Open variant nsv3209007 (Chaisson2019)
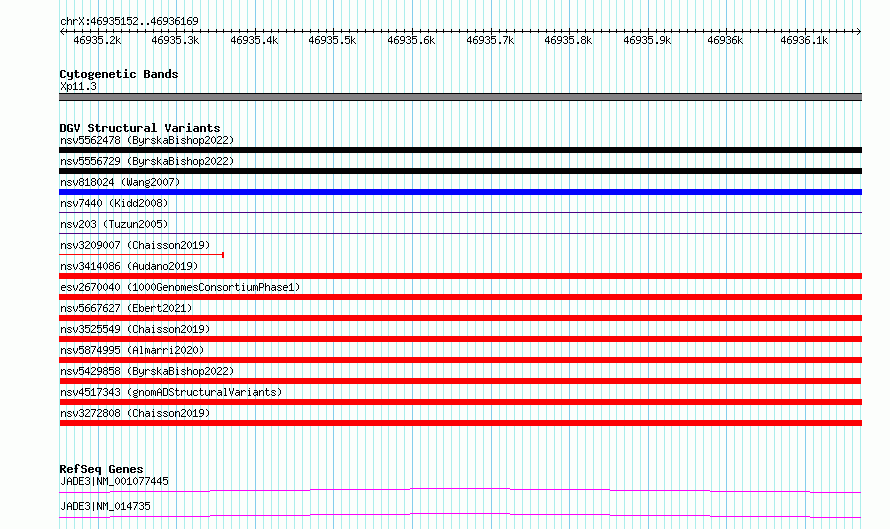890x529 pixels. [135, 245]
